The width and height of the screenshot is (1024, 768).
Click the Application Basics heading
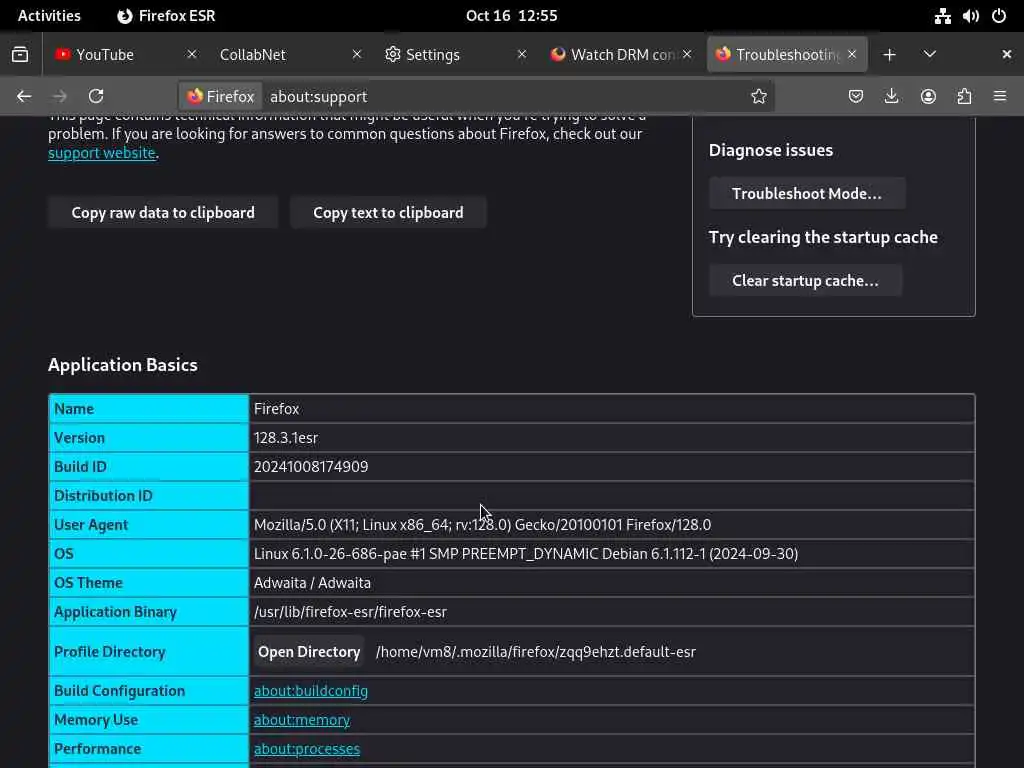click(x=123, y=364)
